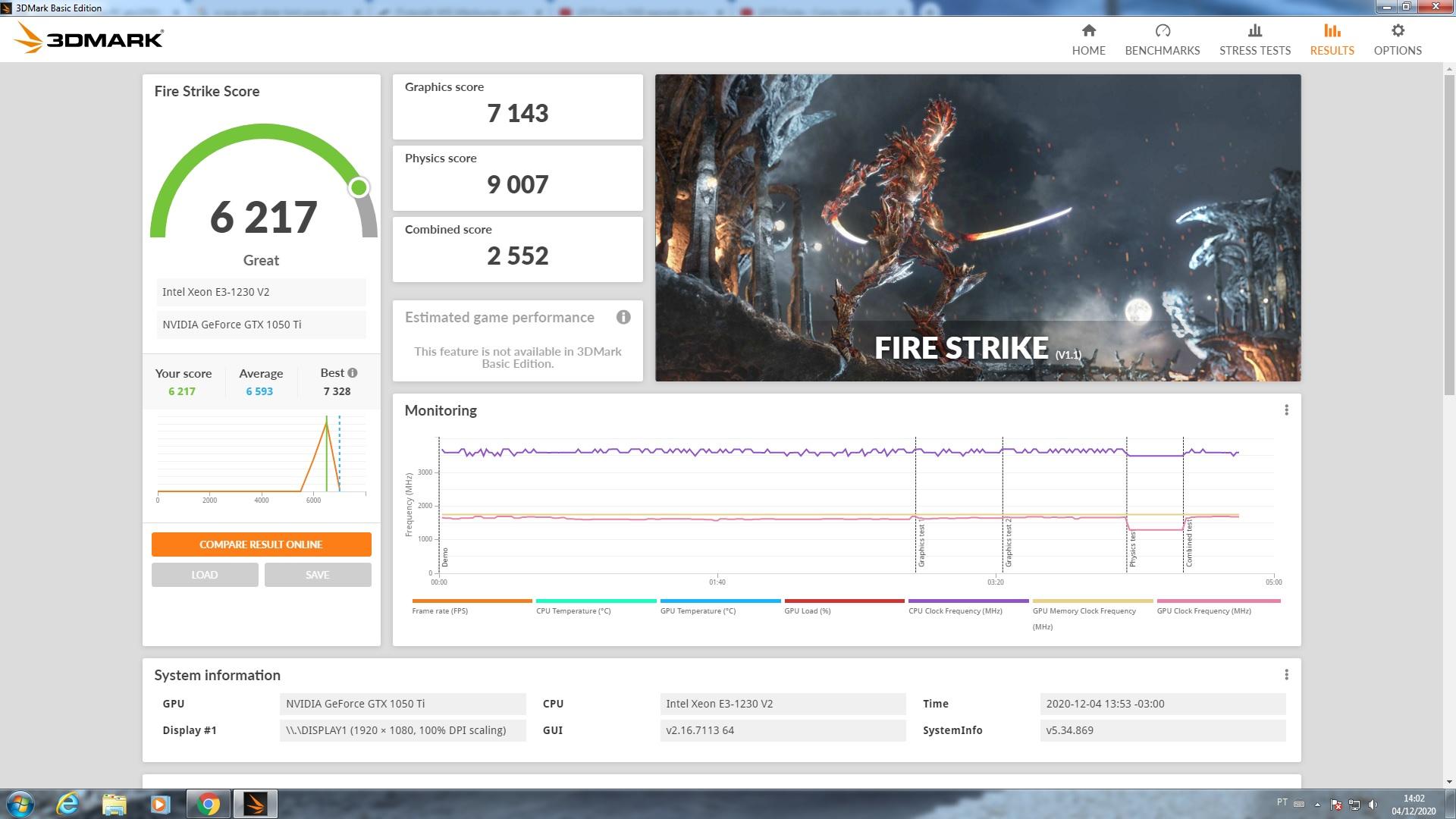
Task: Open Monitoring panel three-dot menu
Action: (1286, 410)
